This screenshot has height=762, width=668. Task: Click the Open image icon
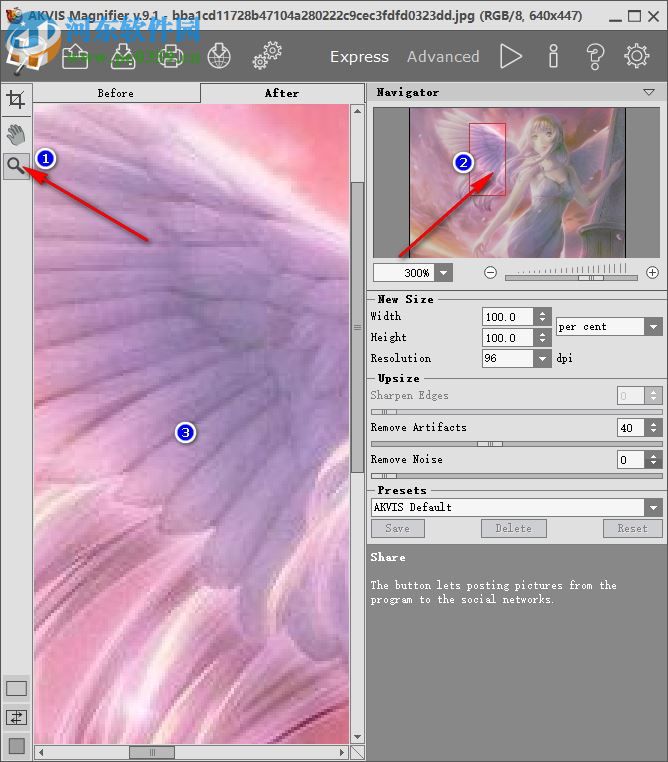click(75, 56)
